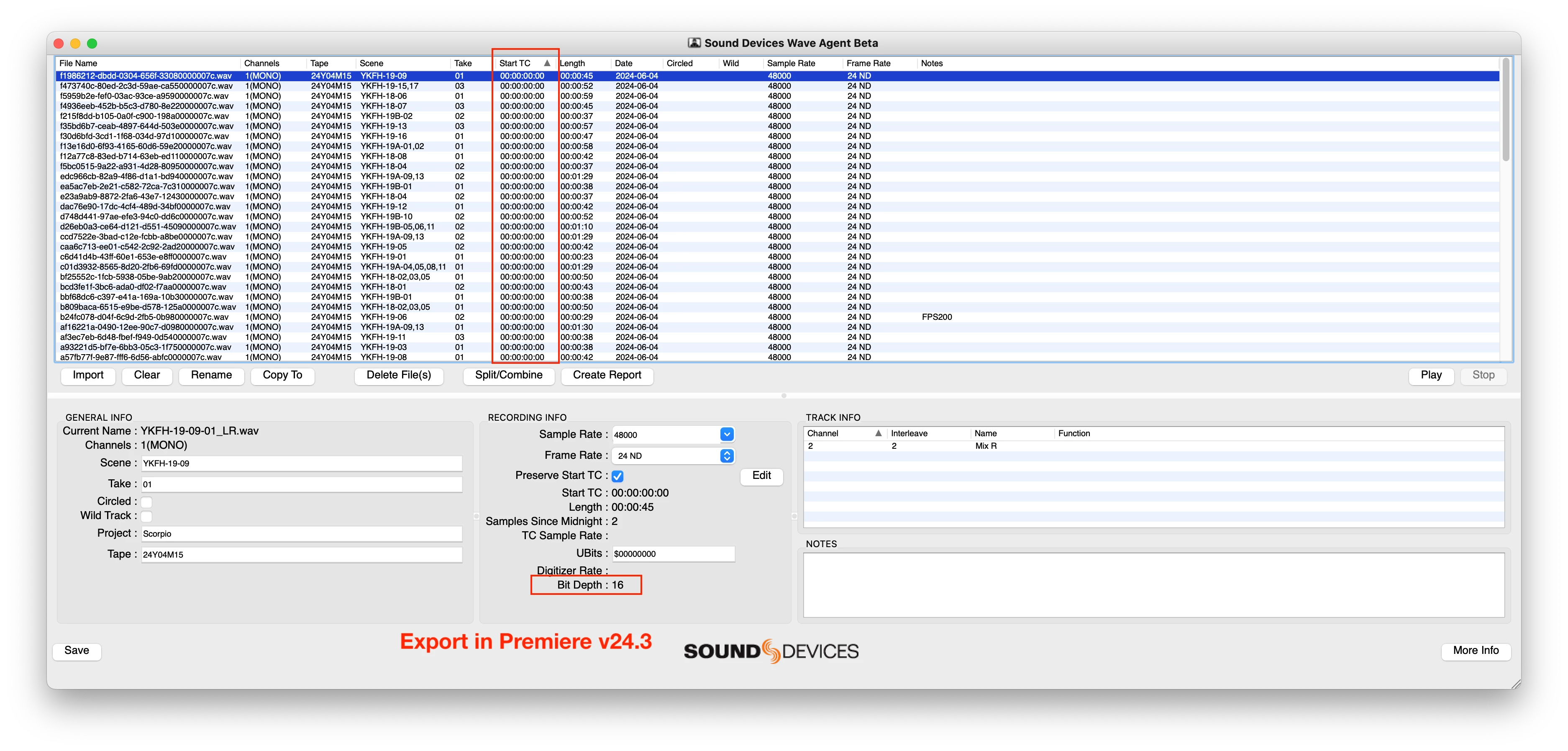Click the Create Report button
Image resolution: width=1568 pixels, height=751 pixels.
tap(606, 375)
